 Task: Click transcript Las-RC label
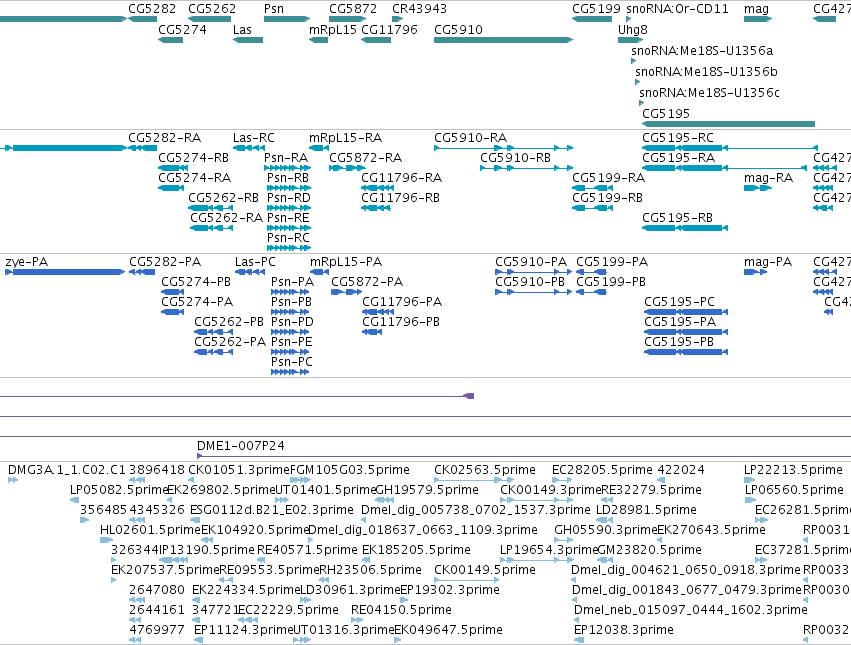253,137
